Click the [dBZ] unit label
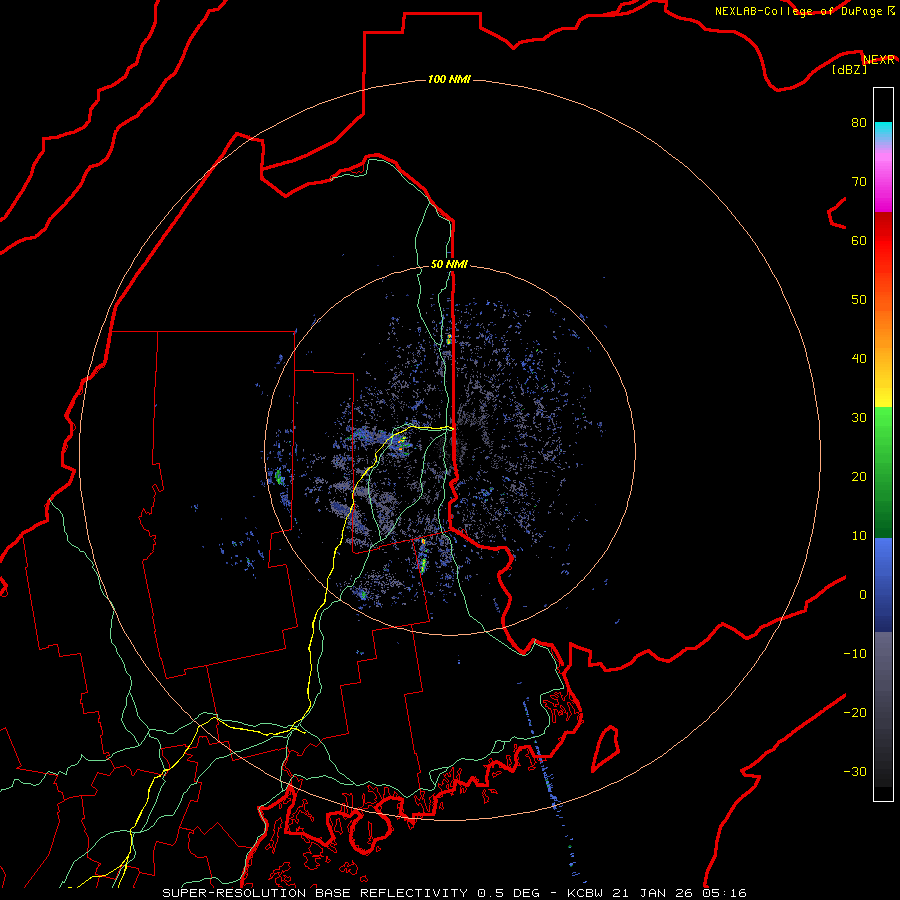Screen dimensions: 900x900 pyautogui.click(x=849, y=69)
